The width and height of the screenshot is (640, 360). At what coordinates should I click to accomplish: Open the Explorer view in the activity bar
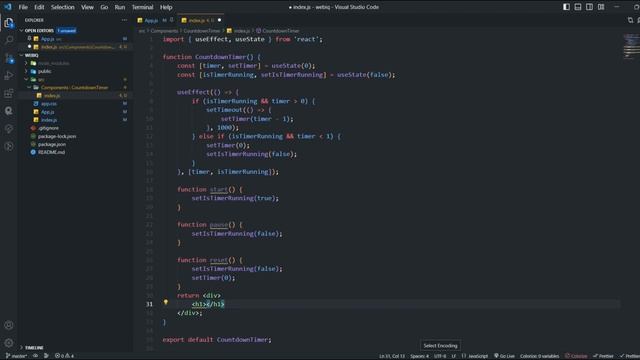(x=9, y=23)
